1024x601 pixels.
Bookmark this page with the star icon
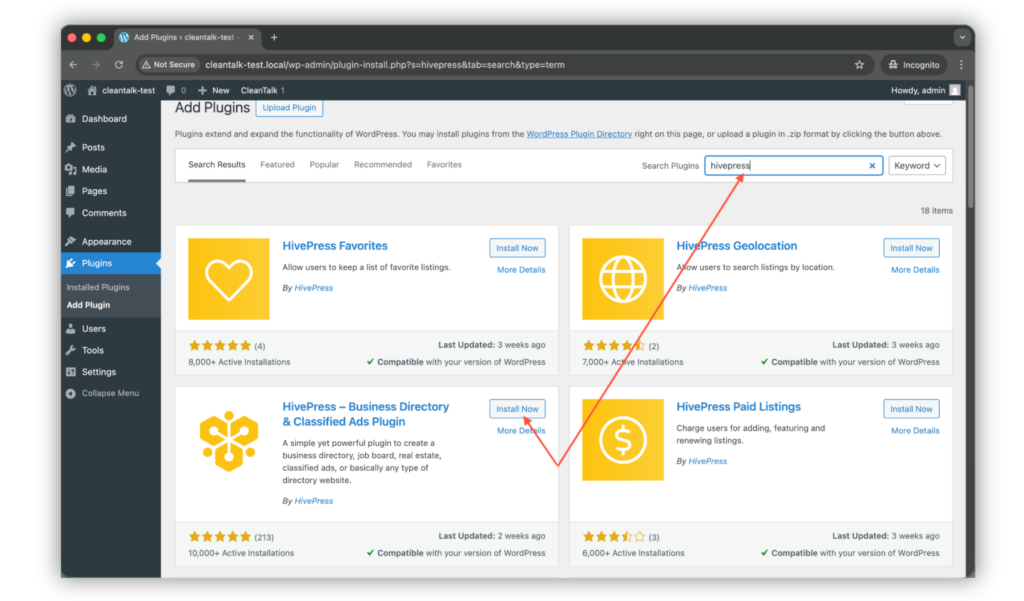(x=859, y=65)
